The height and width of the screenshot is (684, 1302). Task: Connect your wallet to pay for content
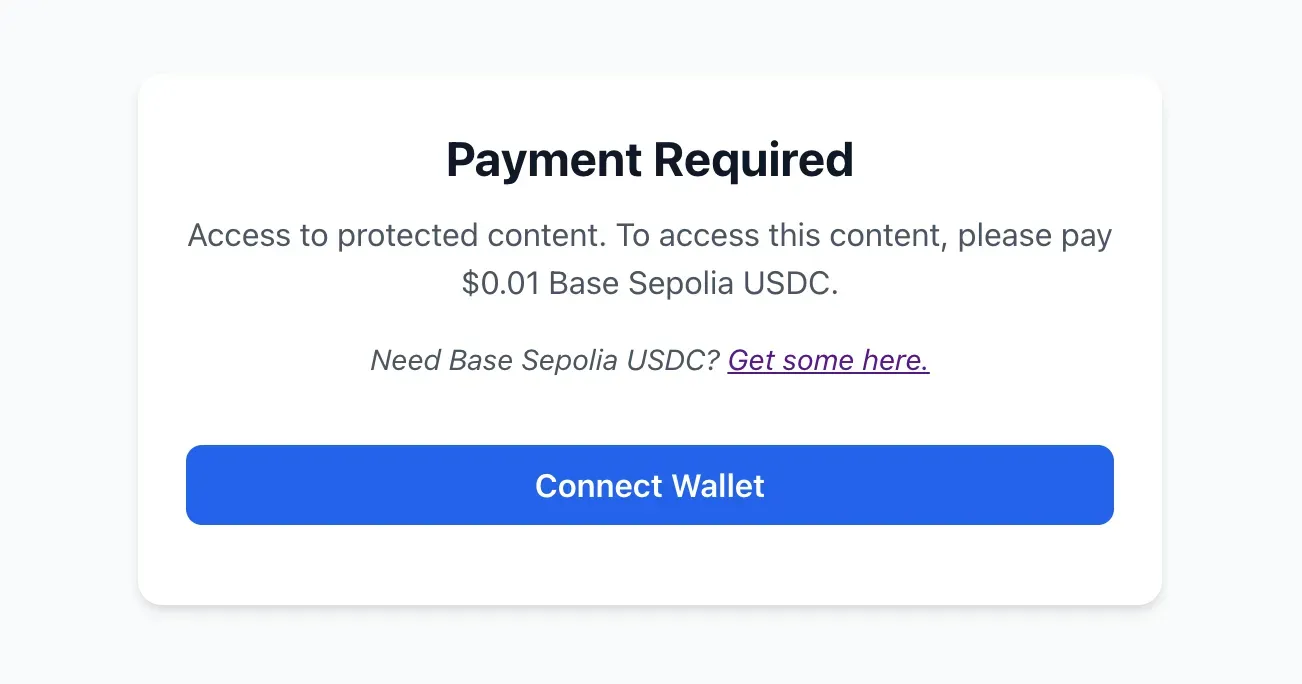pos(650,485)
